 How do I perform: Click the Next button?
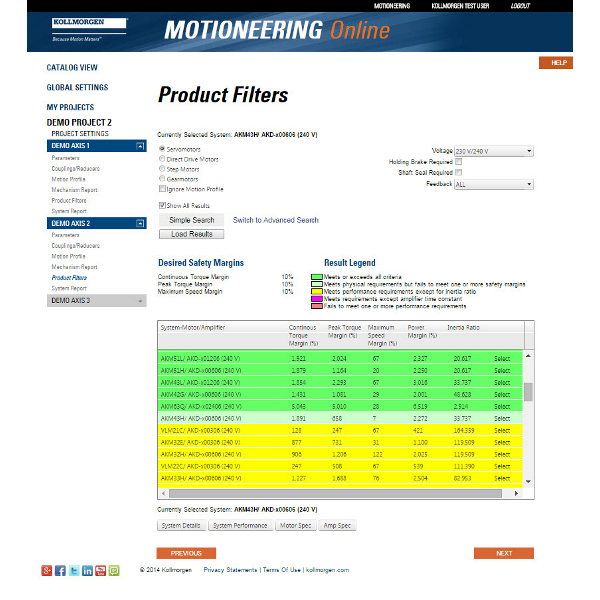(504, 553)
